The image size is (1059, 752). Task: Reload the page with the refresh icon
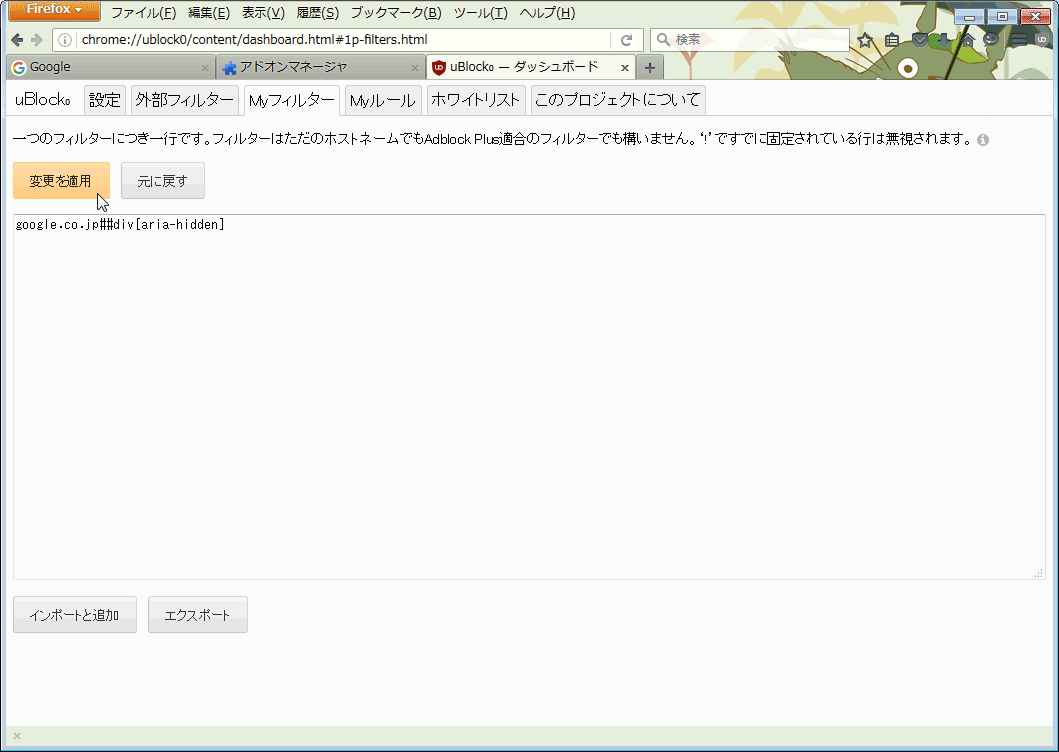[626, 40]
